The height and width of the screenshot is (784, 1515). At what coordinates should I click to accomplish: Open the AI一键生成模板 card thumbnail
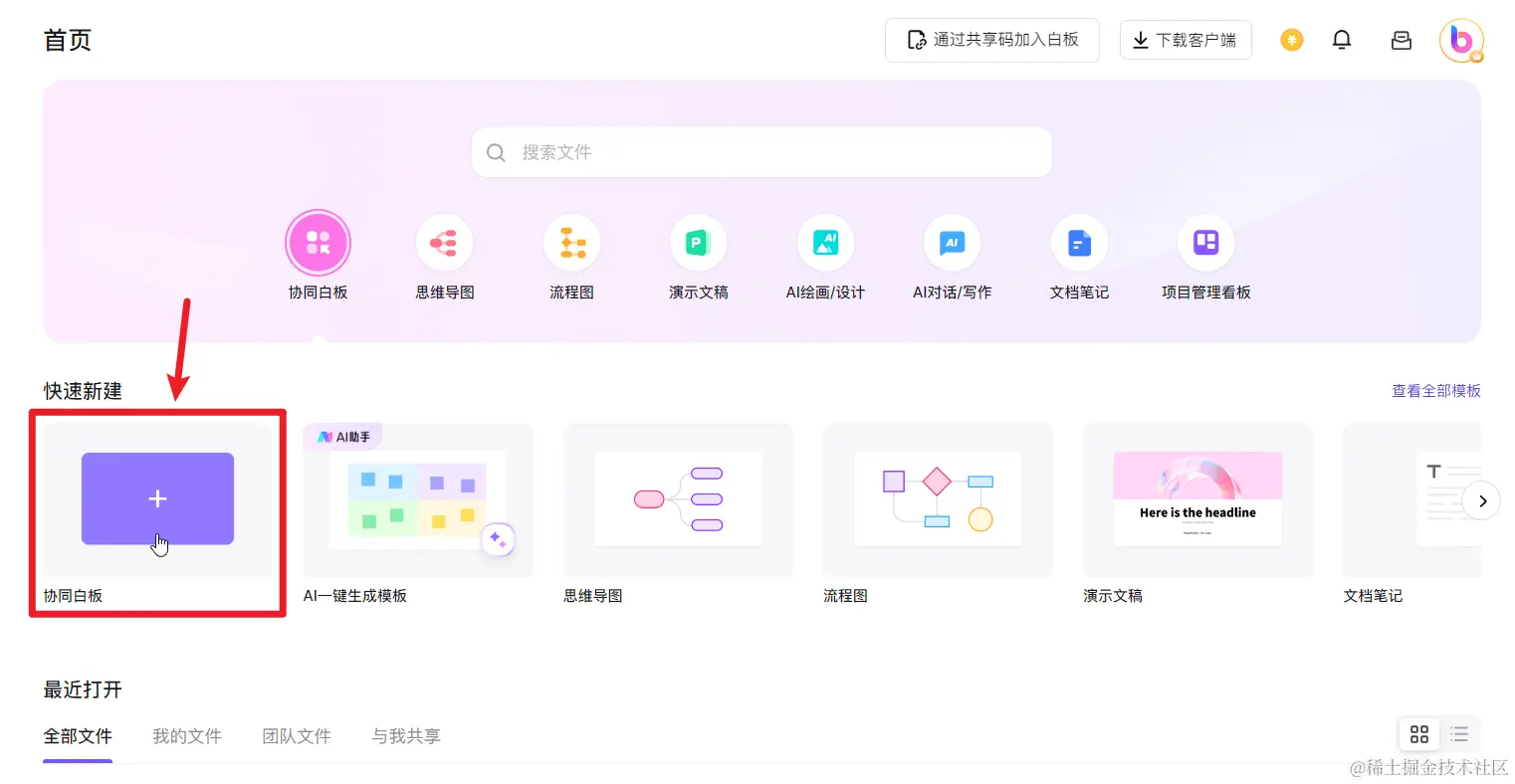click(418, 499)
